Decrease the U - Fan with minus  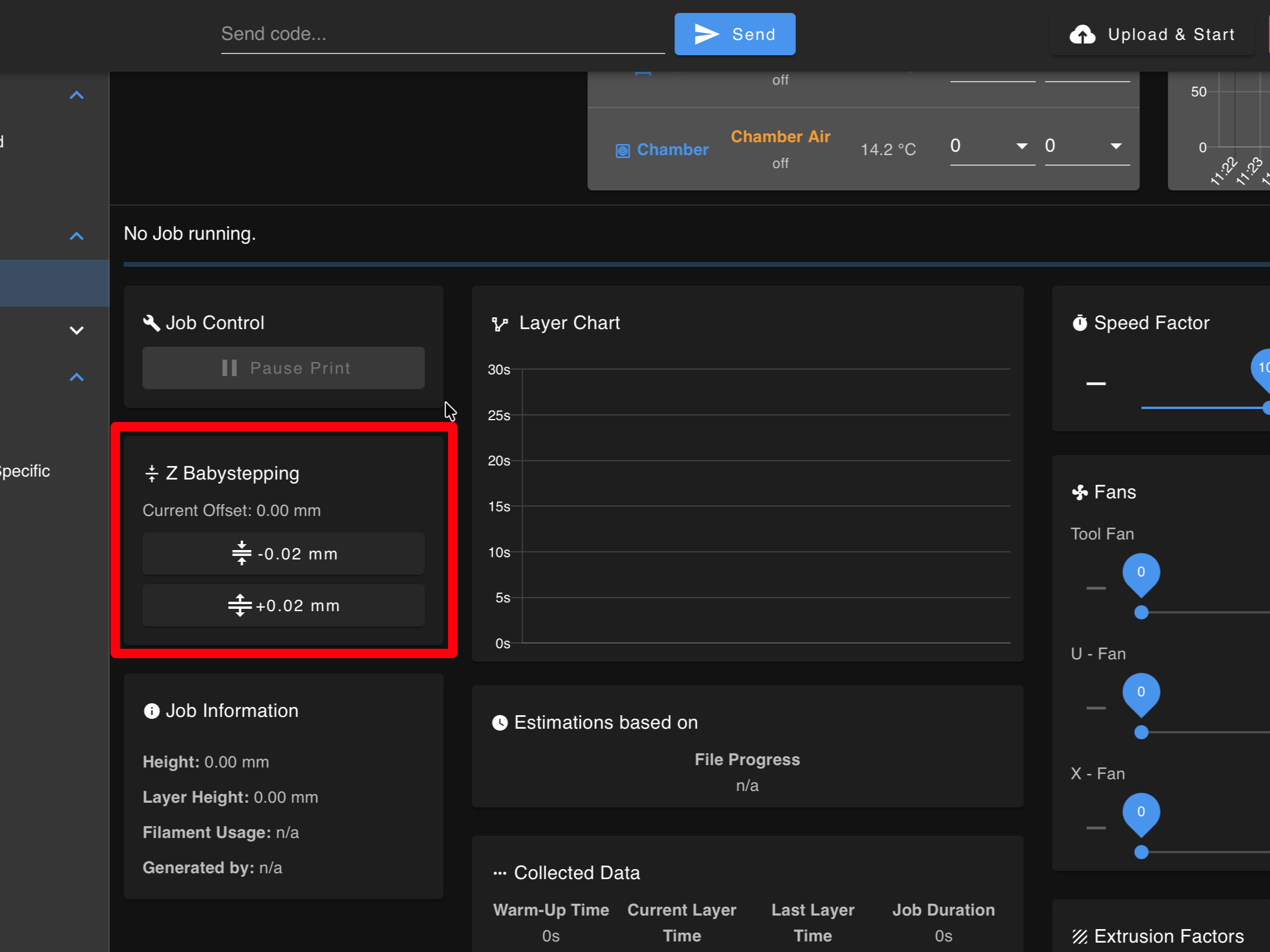tap(1096, 708)
